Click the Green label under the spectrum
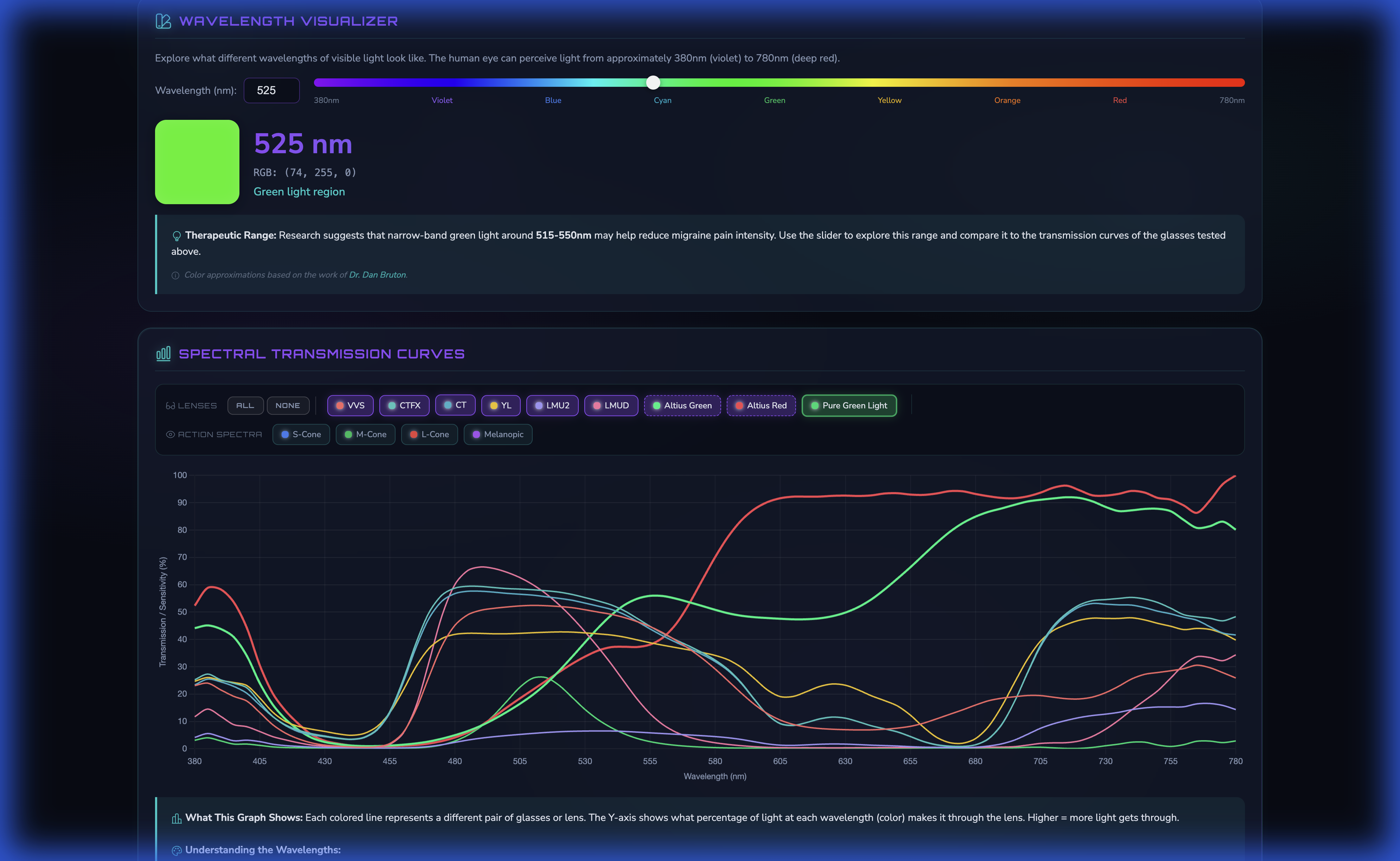The image size is (1400, 861). point(775,100)
